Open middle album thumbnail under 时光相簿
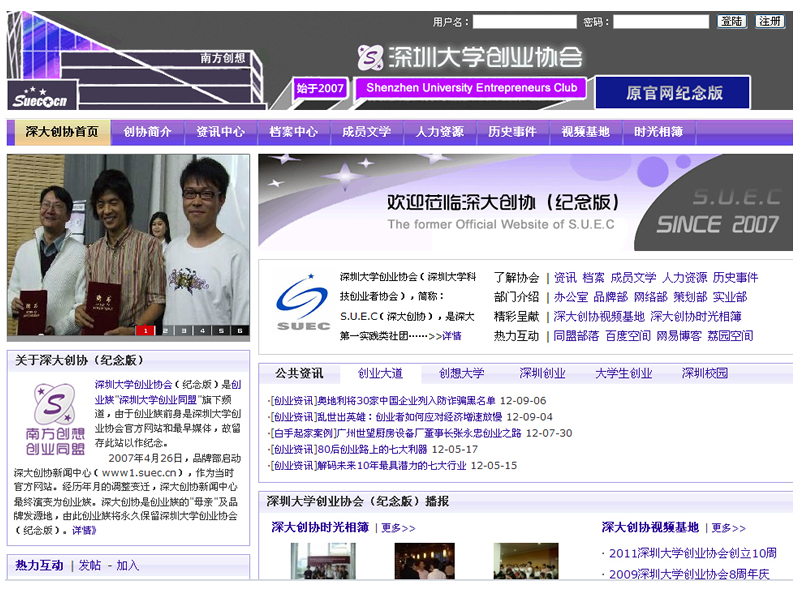 point(424,561)
